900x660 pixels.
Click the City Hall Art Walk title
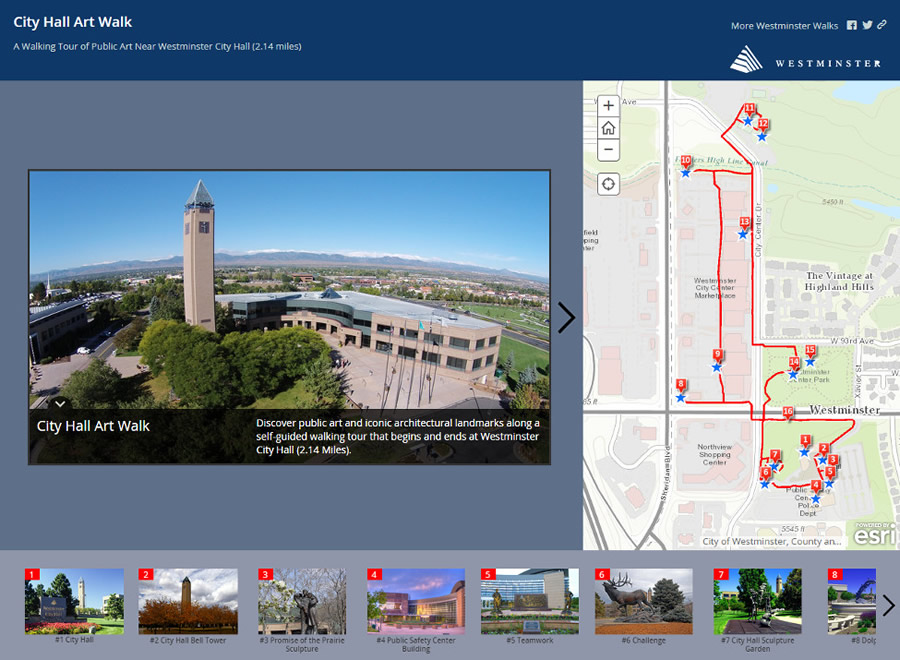click(x=72, y=22)
